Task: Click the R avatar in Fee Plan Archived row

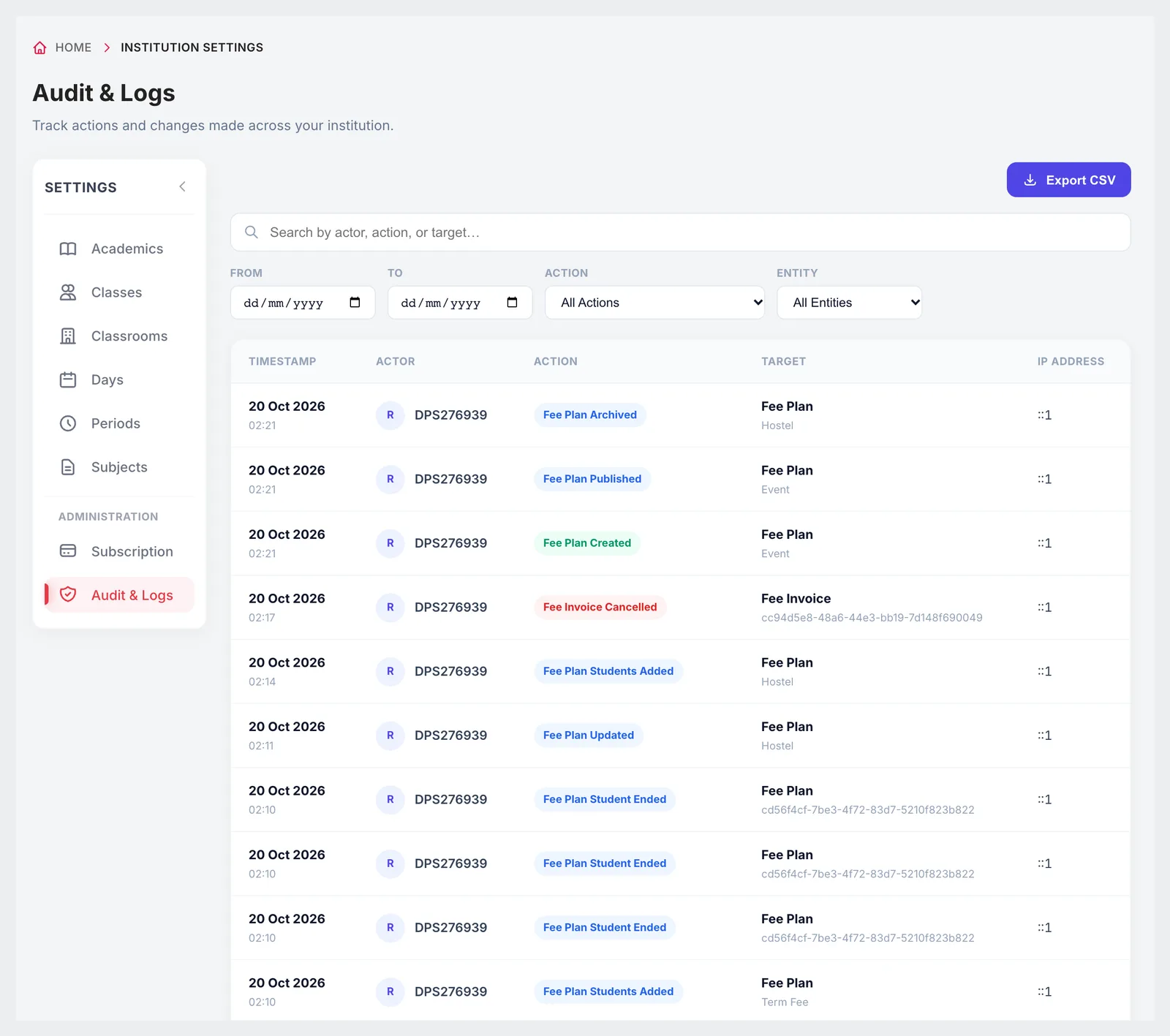Action: pyautogui.click(x=390, y=415)
